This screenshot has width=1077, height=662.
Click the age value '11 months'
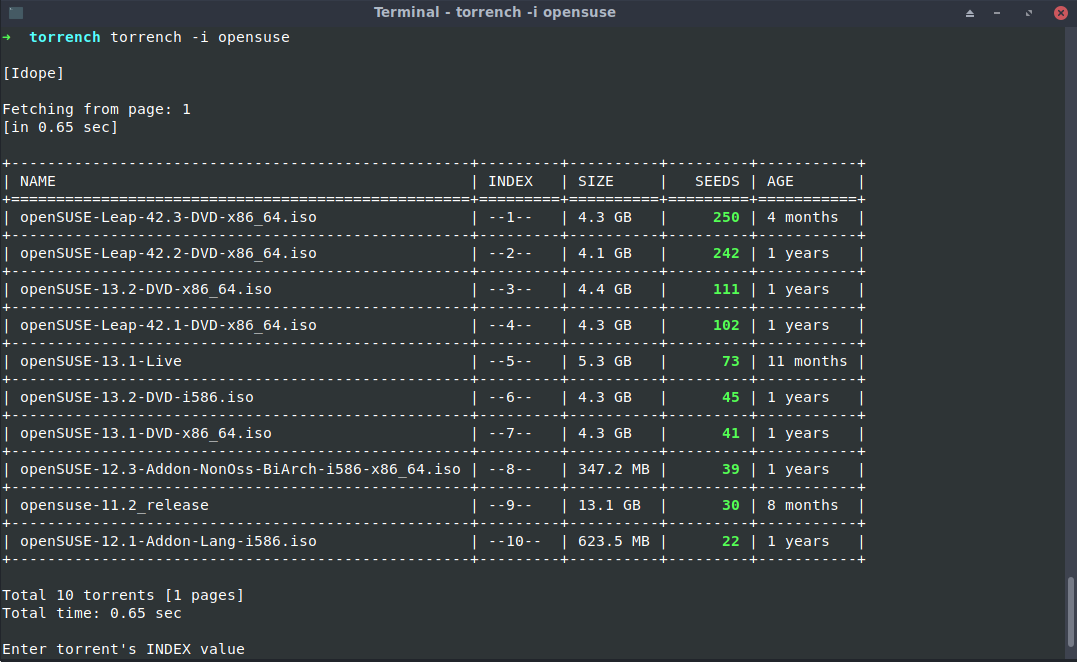807,361
